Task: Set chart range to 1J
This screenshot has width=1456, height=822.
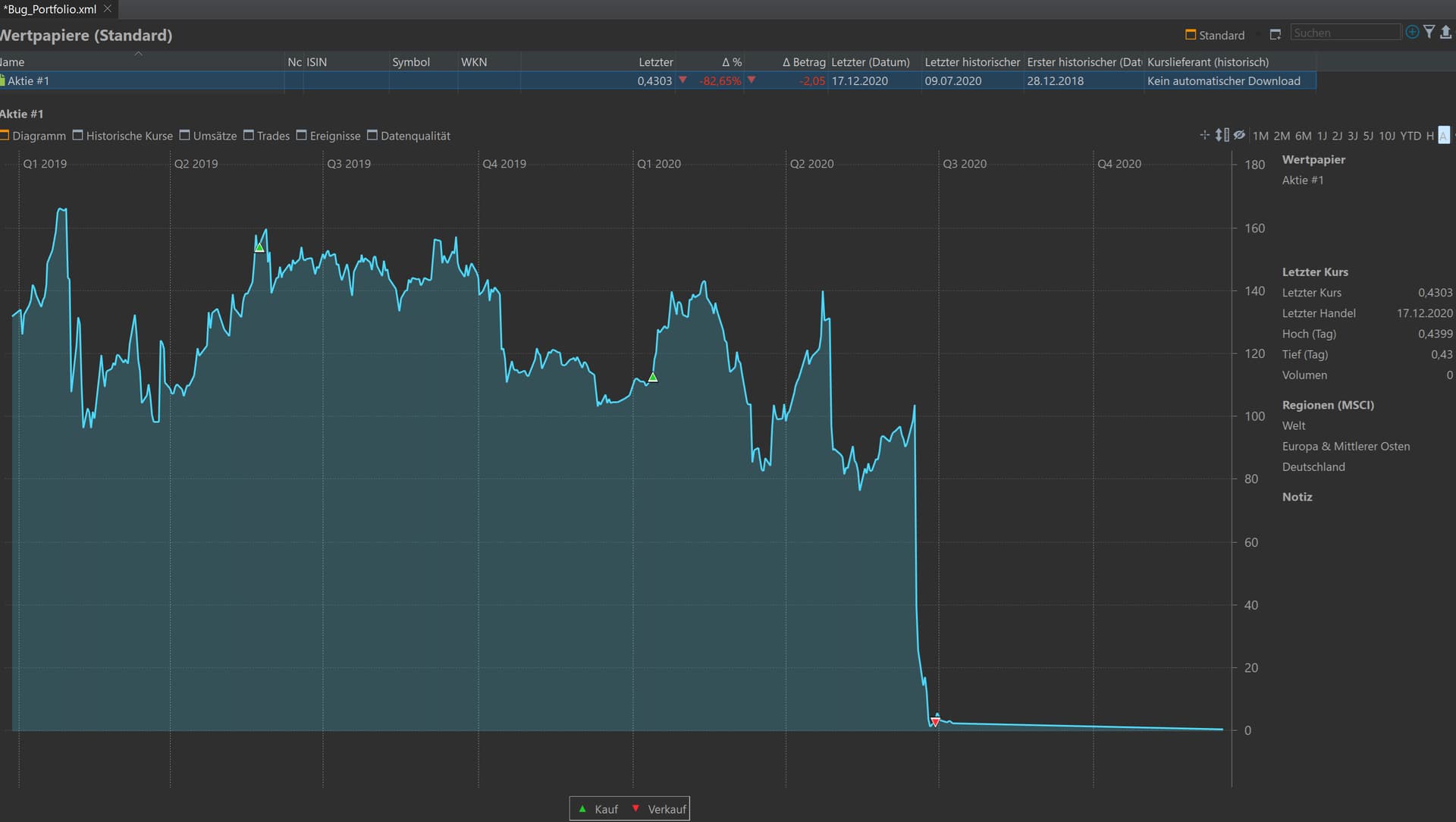Action: (x=1322, y=136)
